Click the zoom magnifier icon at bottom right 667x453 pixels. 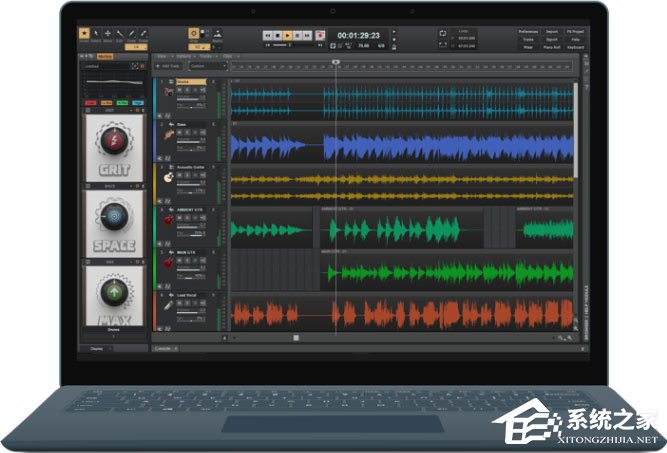coord(569,338)
